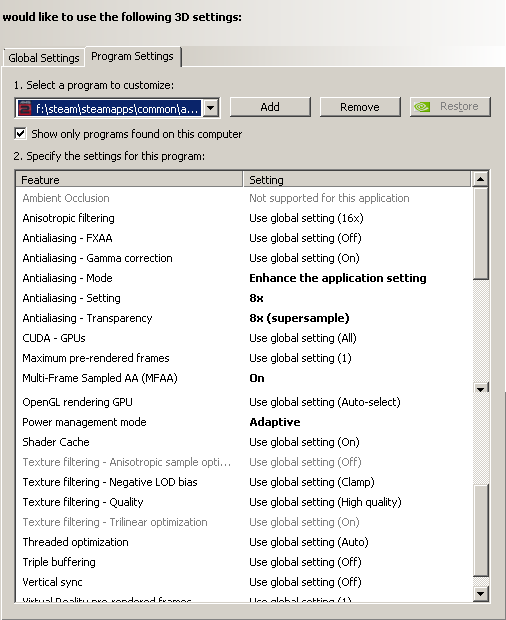
Task: Select Antialiasing - FXAA row
Action: (244, 238)
